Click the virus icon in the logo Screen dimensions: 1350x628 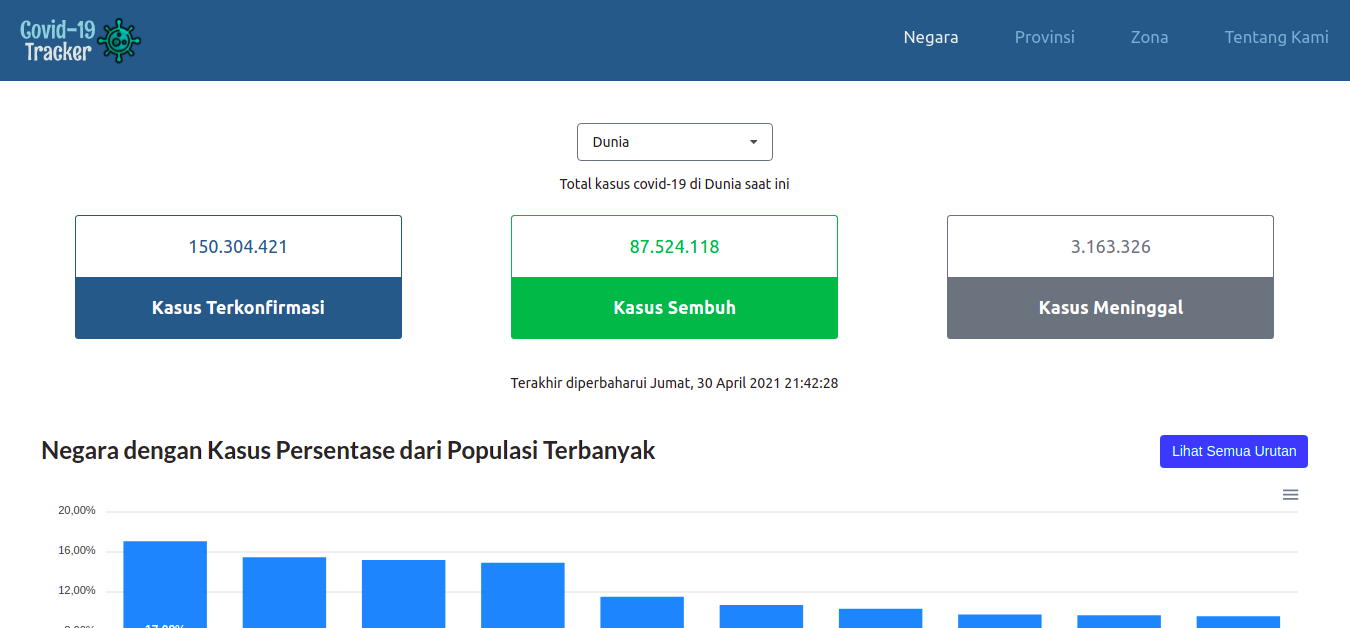pyautogui.click(x=120, y=41)
